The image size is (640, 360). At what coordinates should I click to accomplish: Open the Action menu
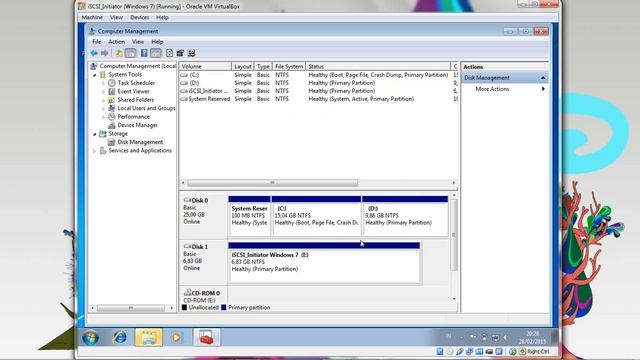116,42
